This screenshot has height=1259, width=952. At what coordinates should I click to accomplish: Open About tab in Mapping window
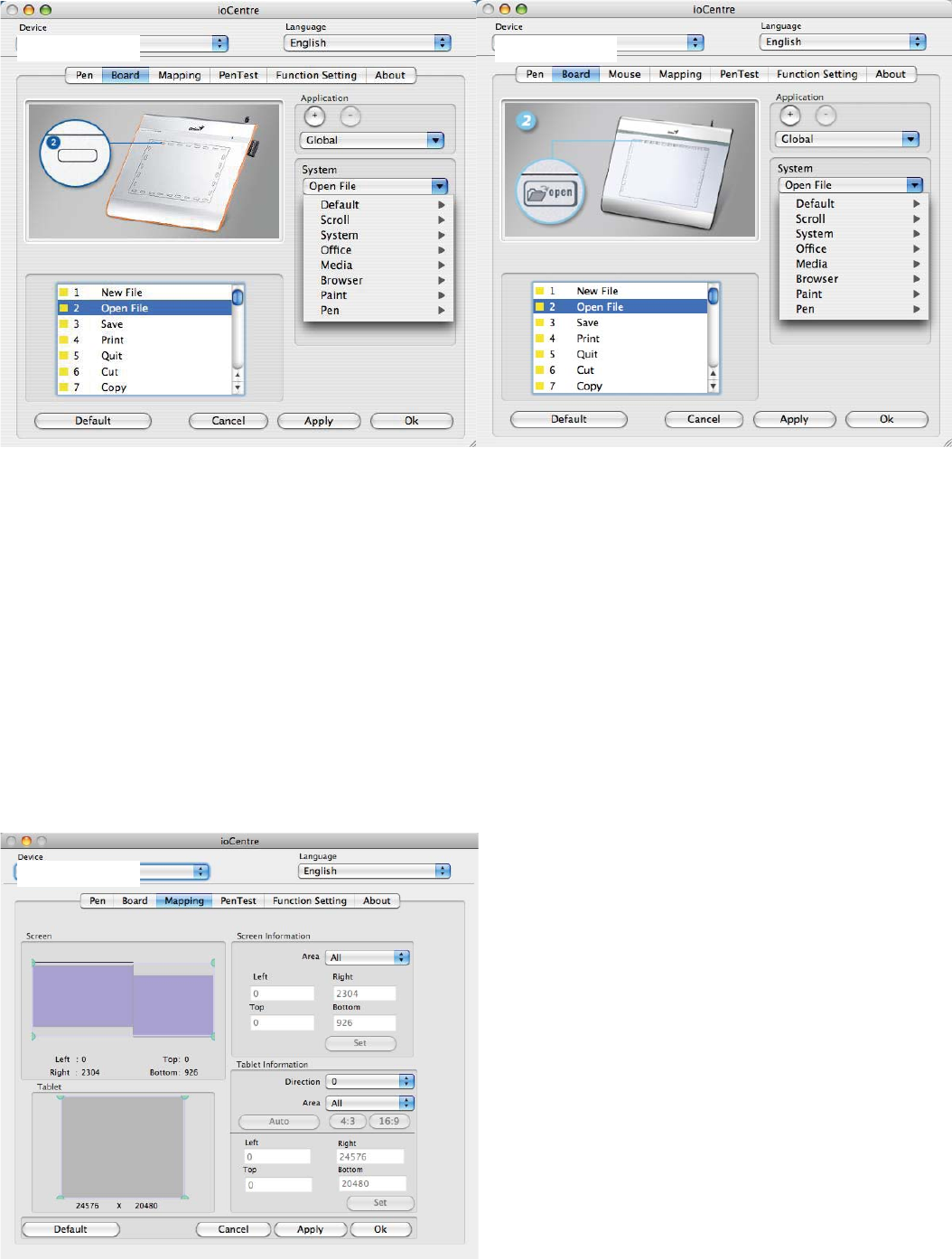click(x=377, y=900)
